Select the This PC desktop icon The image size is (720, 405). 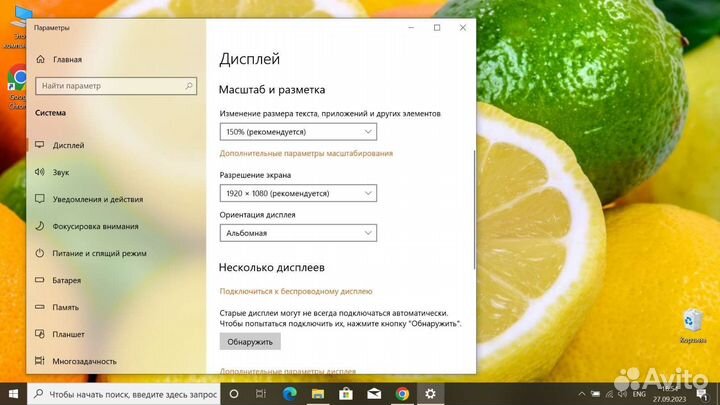point(18,27)
